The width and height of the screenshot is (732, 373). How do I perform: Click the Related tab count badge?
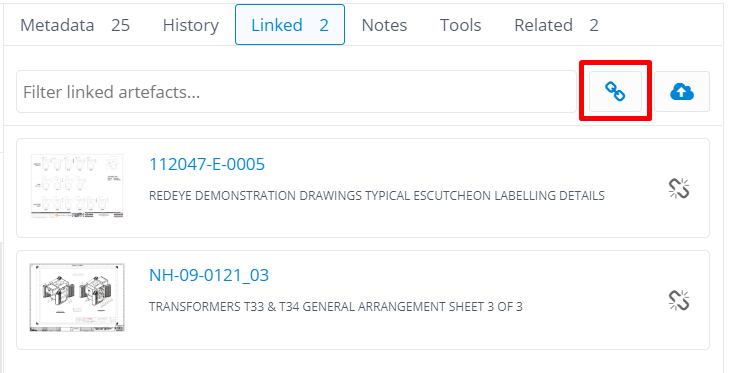pos(594,25)
